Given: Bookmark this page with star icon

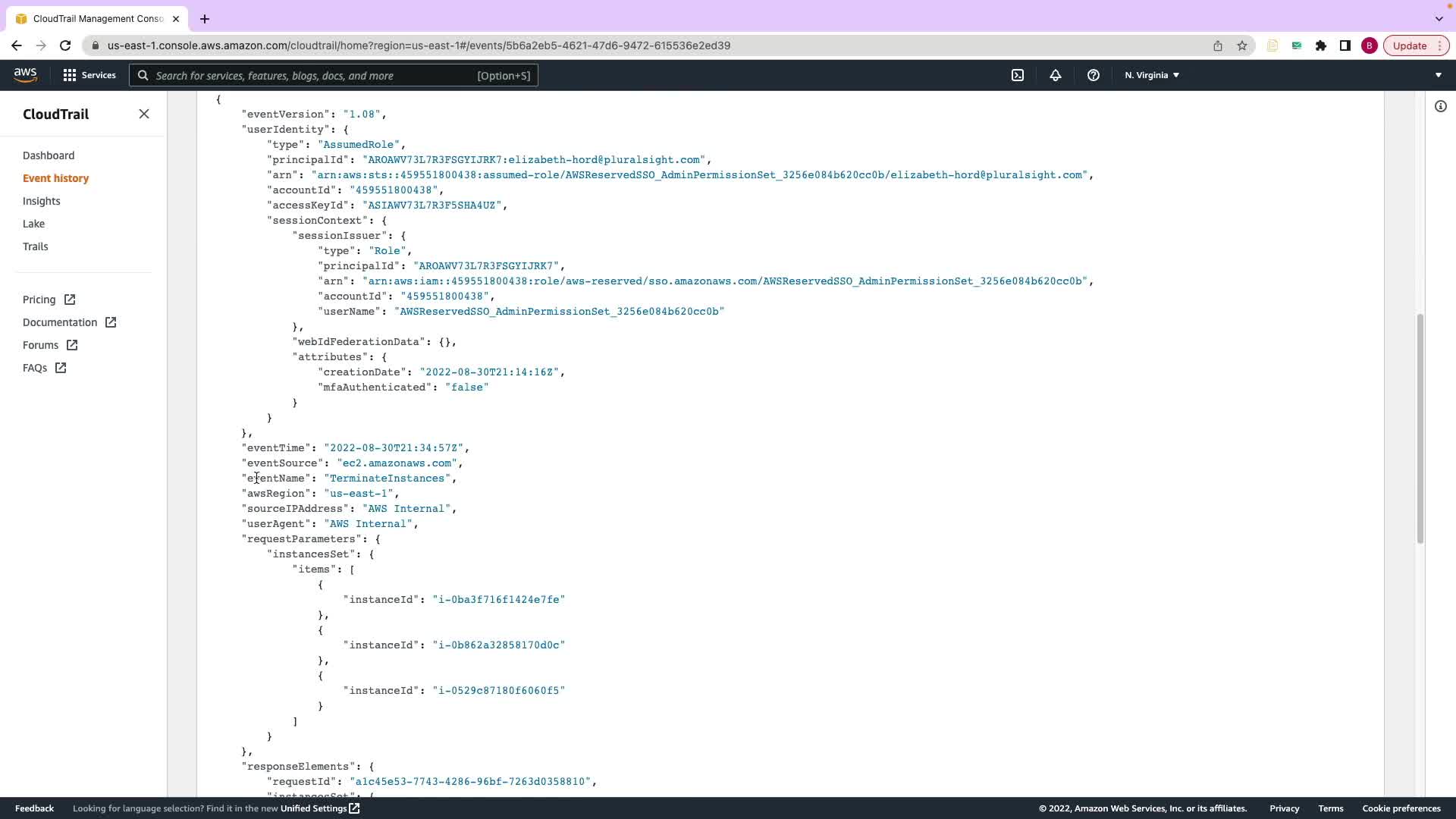Looking at the screenshot, I should pyautogui.click(x=1241, y=45).
